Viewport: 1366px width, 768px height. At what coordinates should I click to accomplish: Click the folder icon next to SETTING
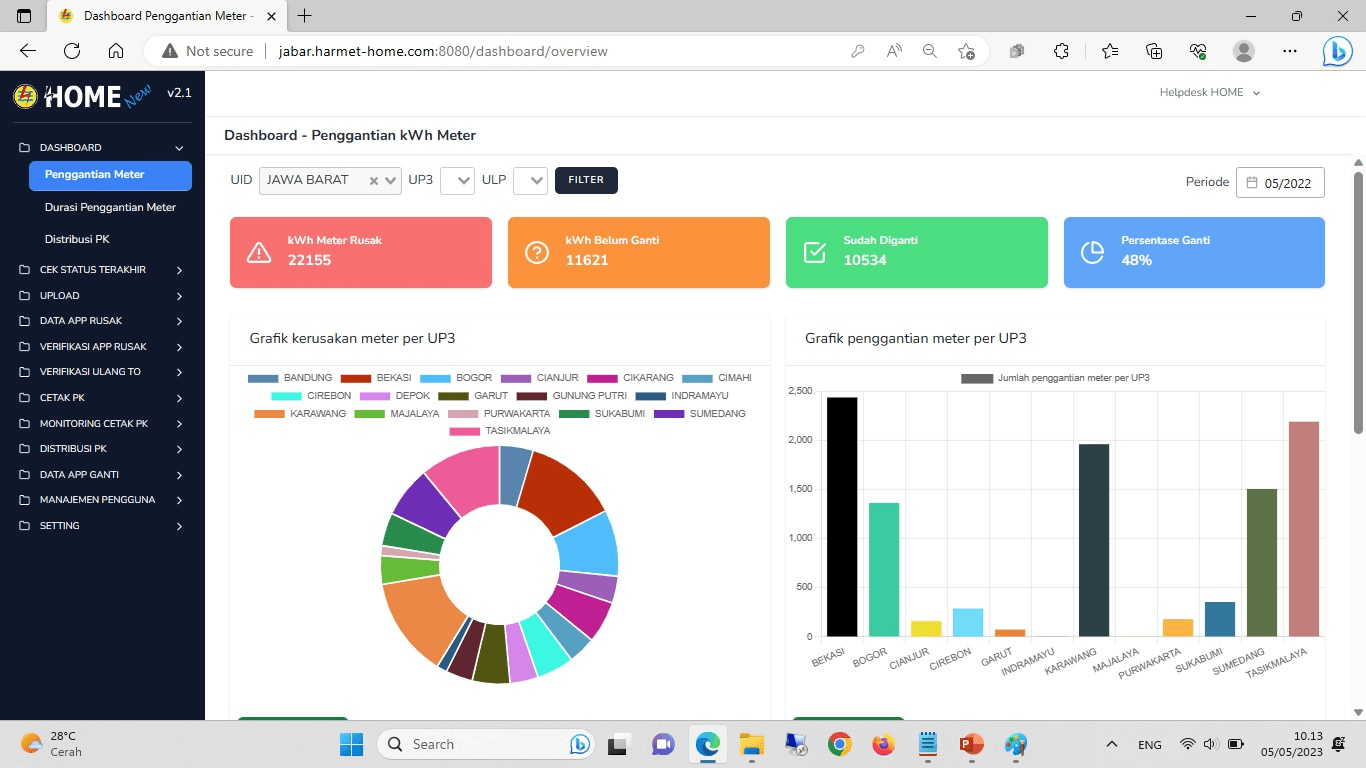25,526
